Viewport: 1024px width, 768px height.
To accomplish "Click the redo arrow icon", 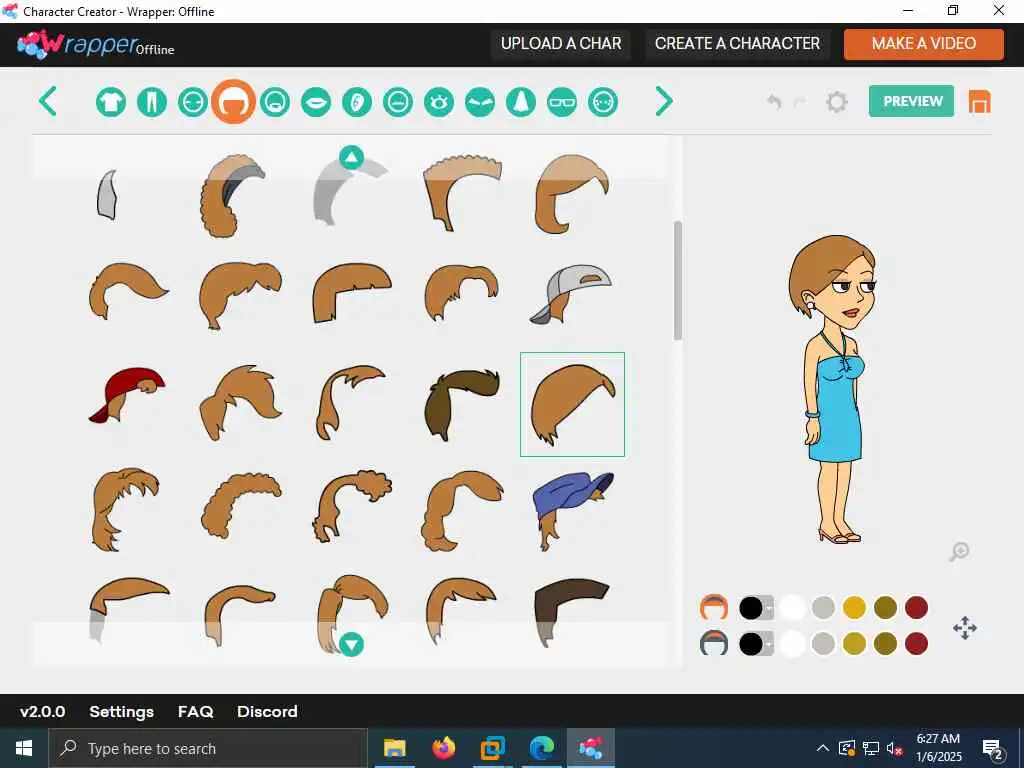I will 799,101.
